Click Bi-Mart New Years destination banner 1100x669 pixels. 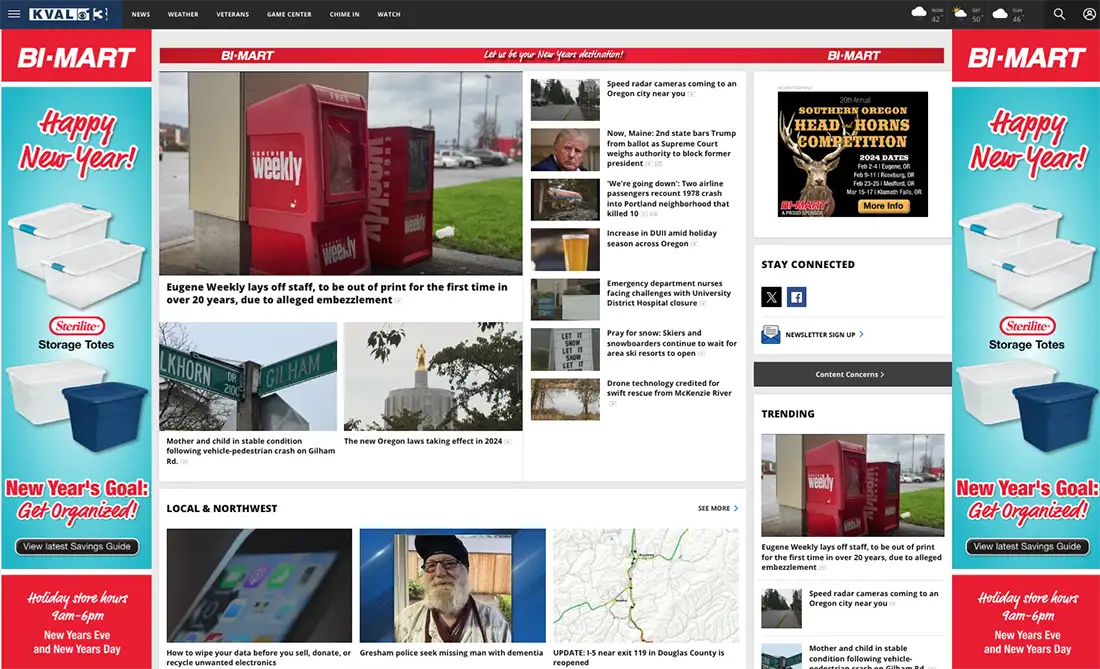click(x=551, y=55)
